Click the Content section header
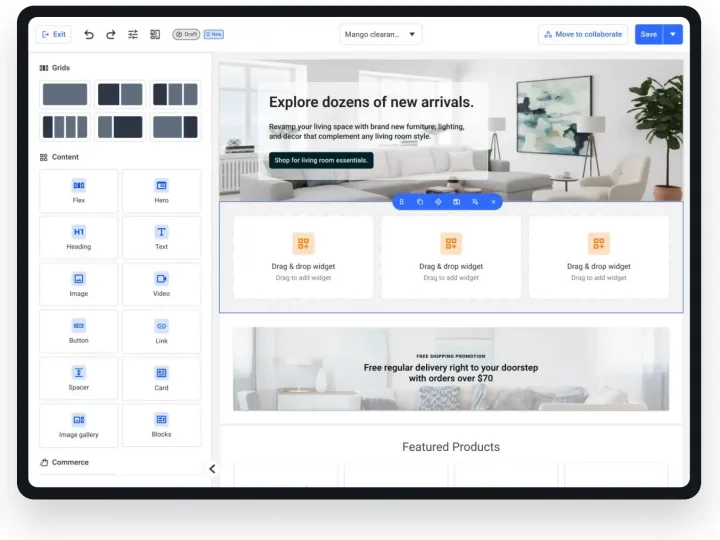This screenshot has width=720, height=540. click(59, 157)
